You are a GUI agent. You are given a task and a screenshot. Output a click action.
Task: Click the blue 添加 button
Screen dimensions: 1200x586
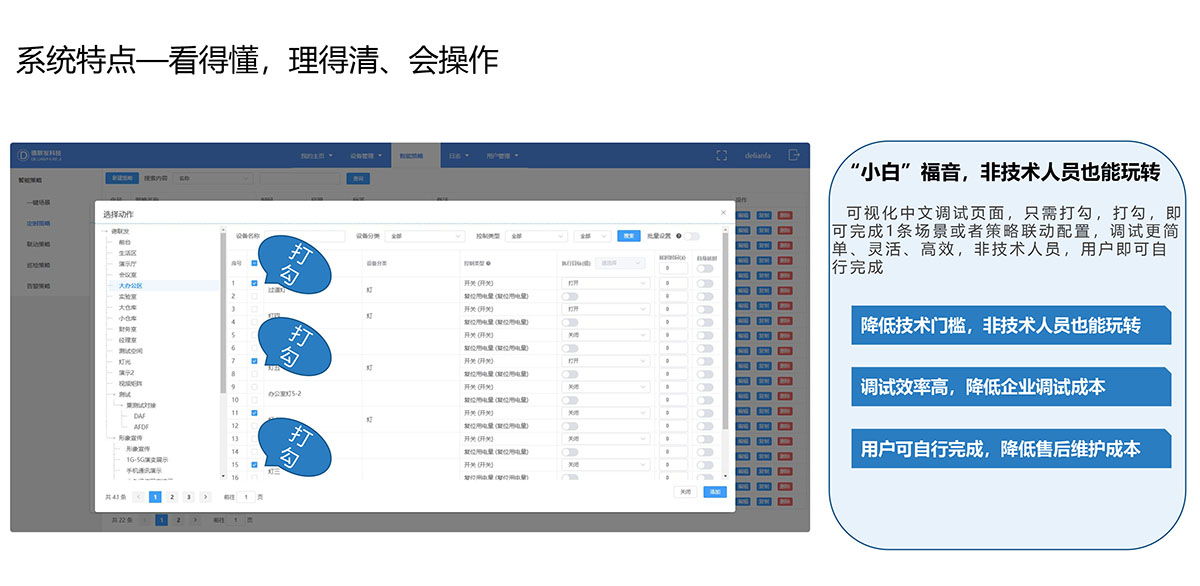[x=714, y=492]
